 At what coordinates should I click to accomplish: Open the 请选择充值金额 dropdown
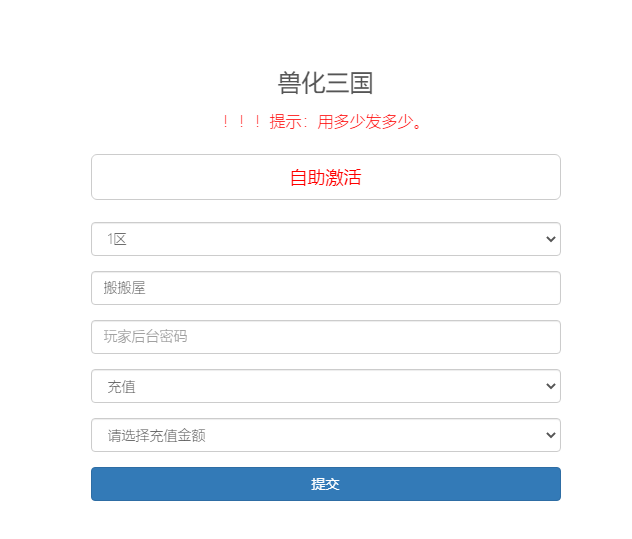point(325,435)
